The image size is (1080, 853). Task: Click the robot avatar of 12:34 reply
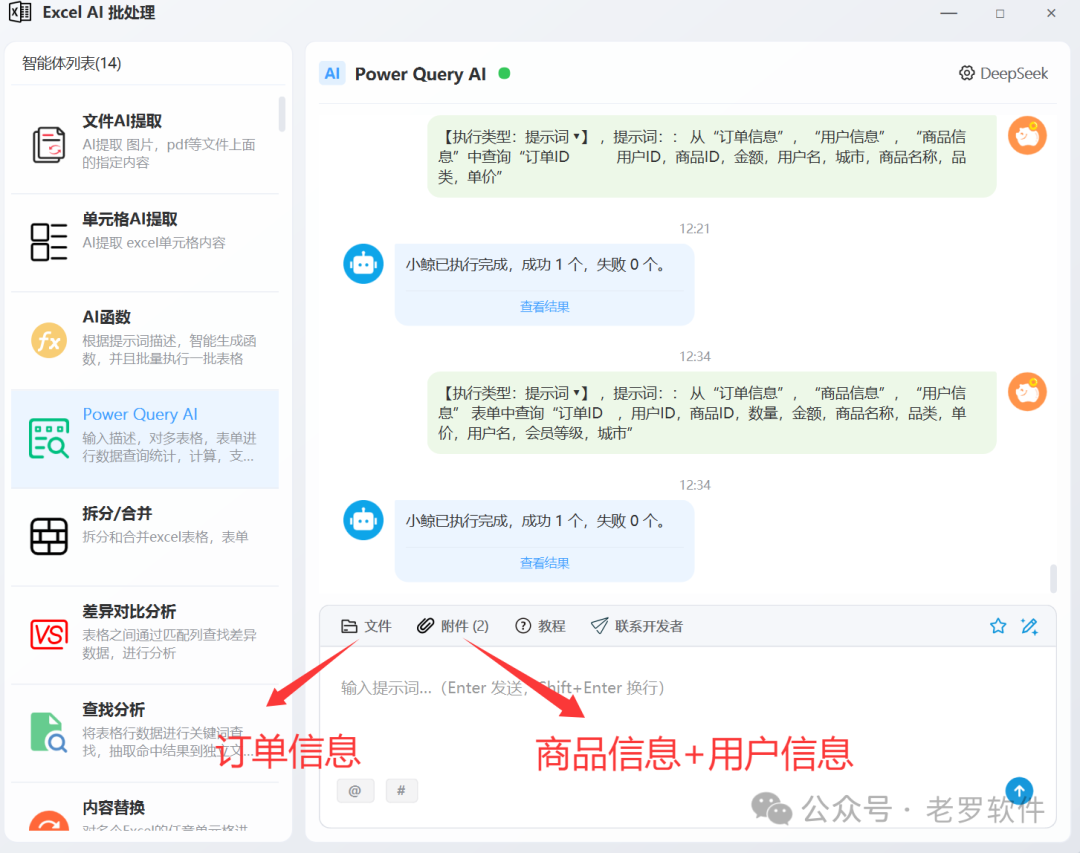pos(364,520)
